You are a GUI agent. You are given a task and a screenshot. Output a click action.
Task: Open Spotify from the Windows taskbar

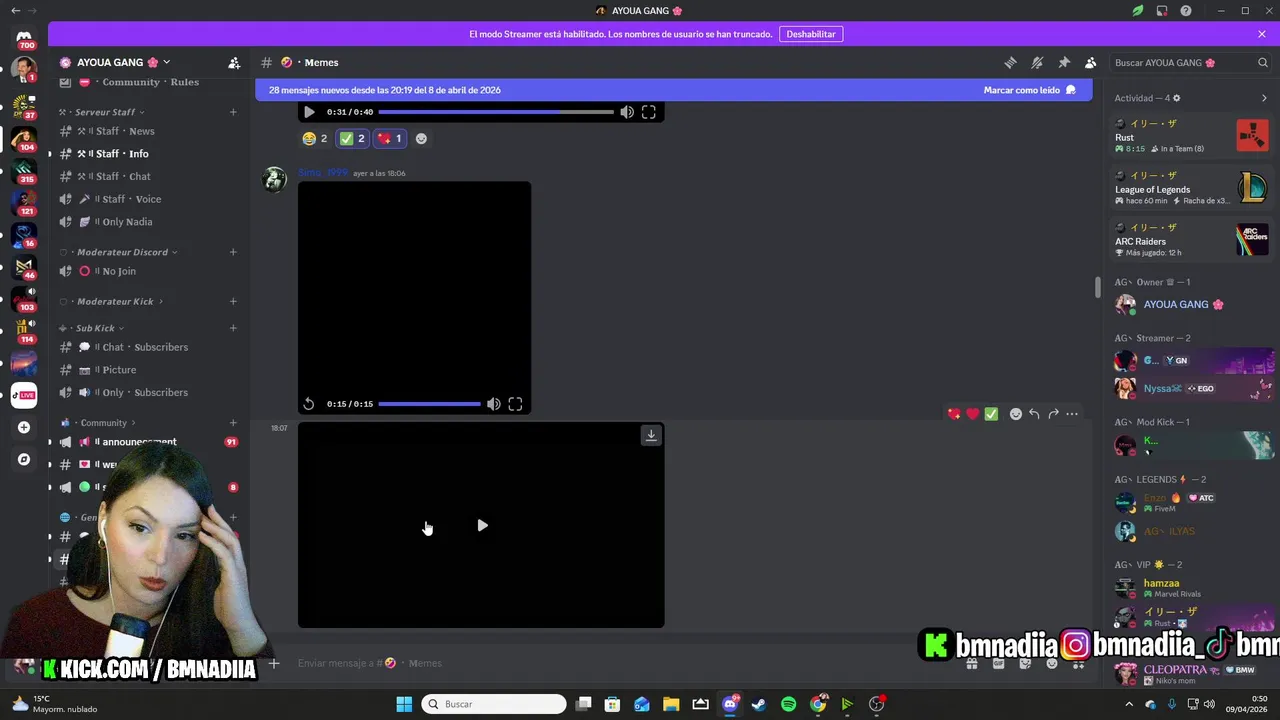click(x=788, y=704)
